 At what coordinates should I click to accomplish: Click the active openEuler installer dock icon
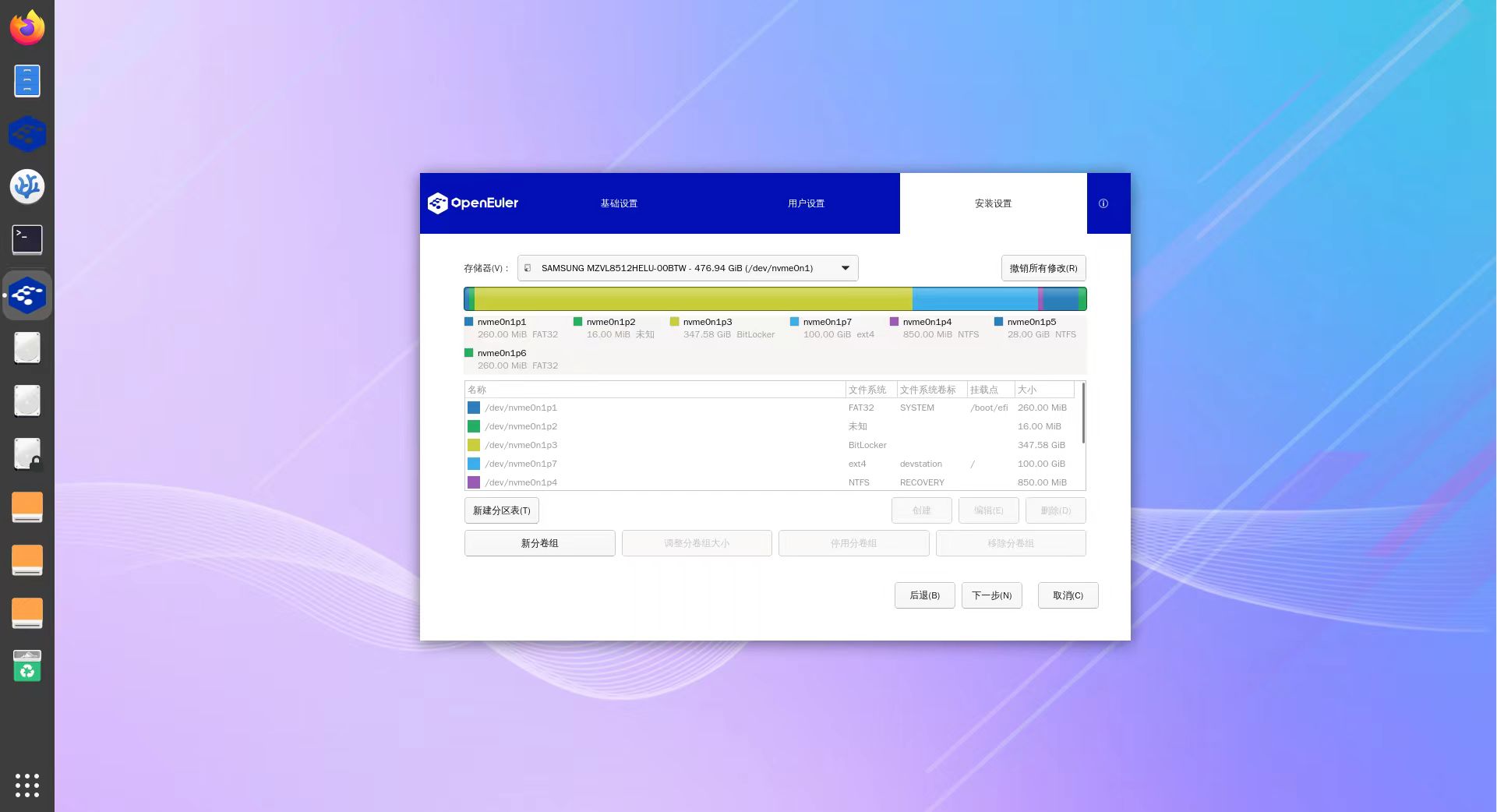(x=27, y=295)
